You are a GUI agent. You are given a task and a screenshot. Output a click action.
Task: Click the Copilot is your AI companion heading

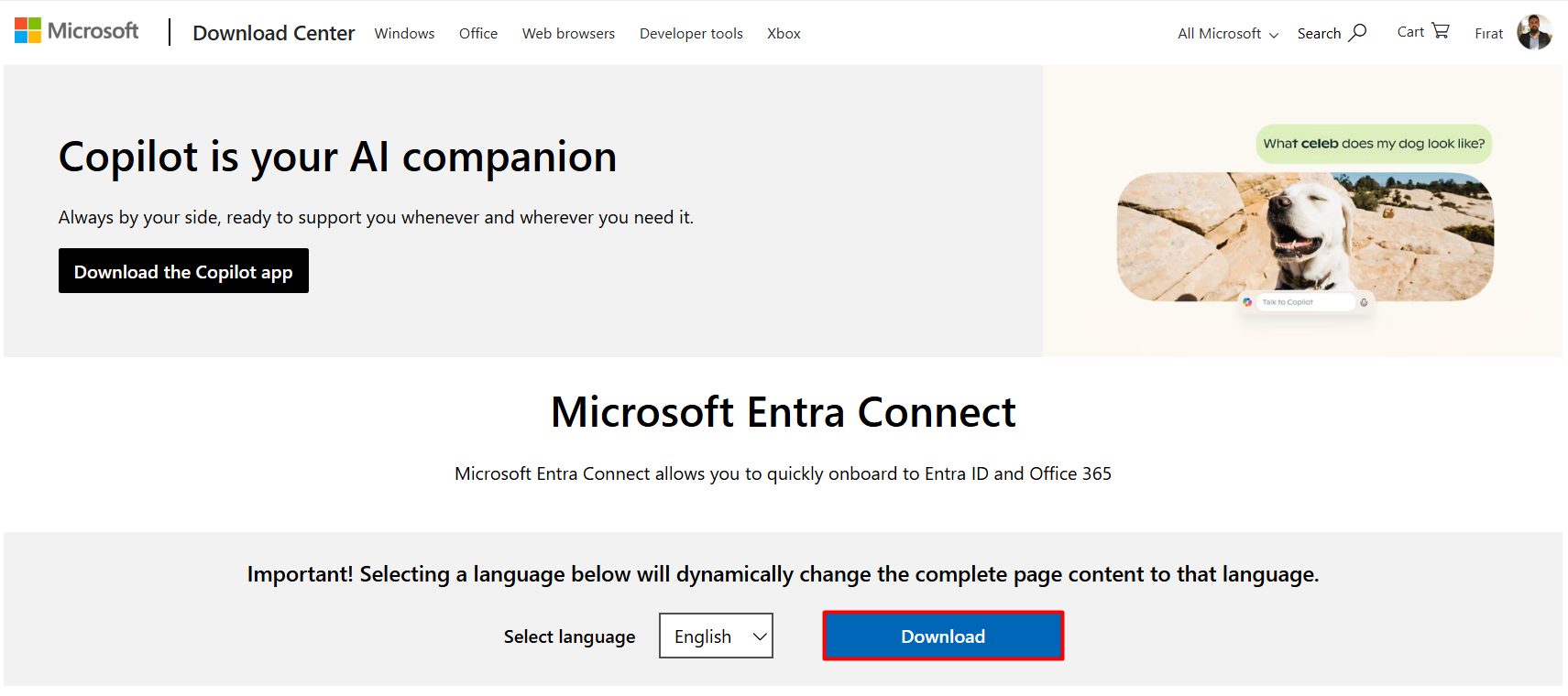point(337,157)
